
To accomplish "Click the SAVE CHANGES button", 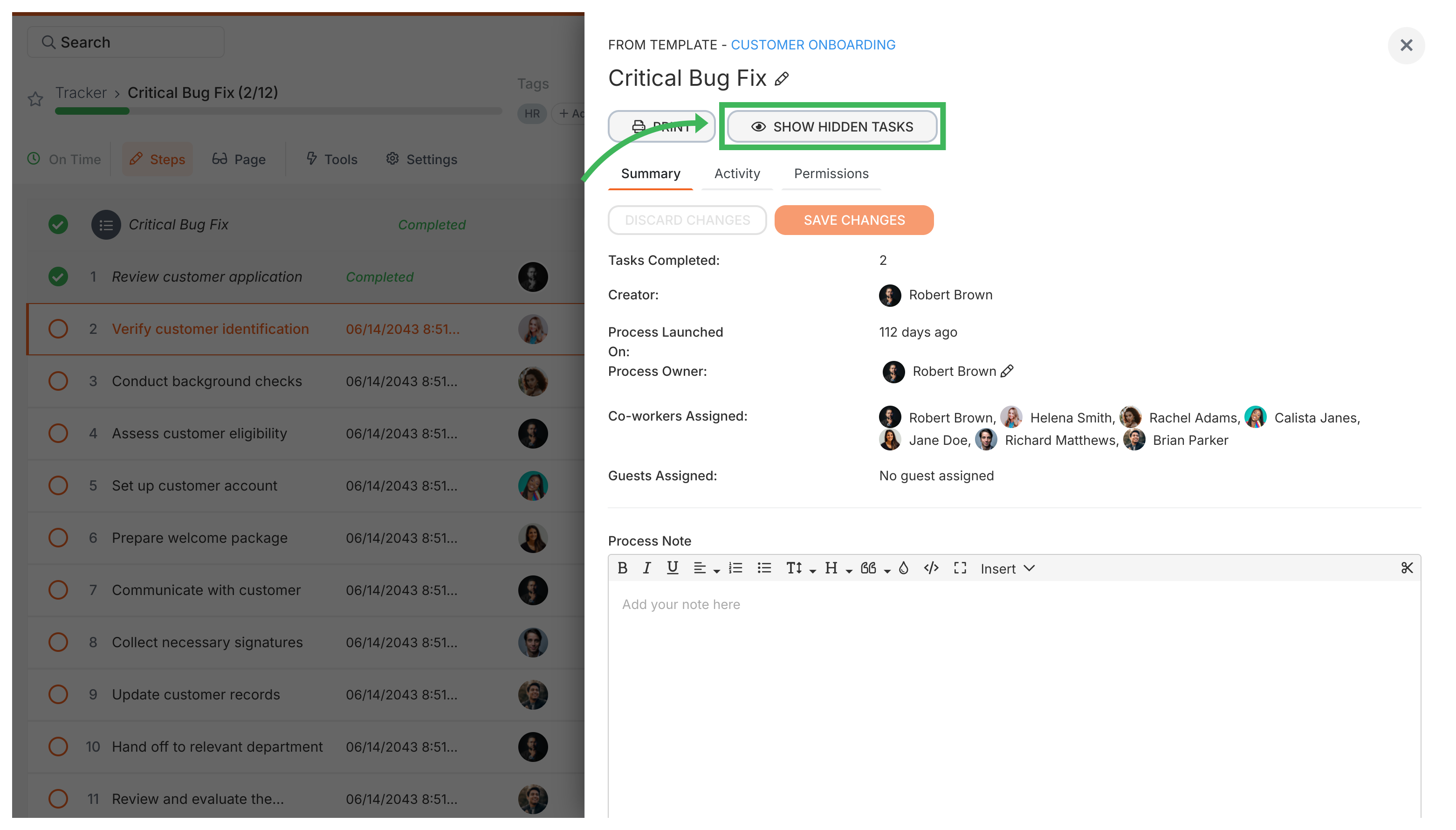I will [853, 220].
